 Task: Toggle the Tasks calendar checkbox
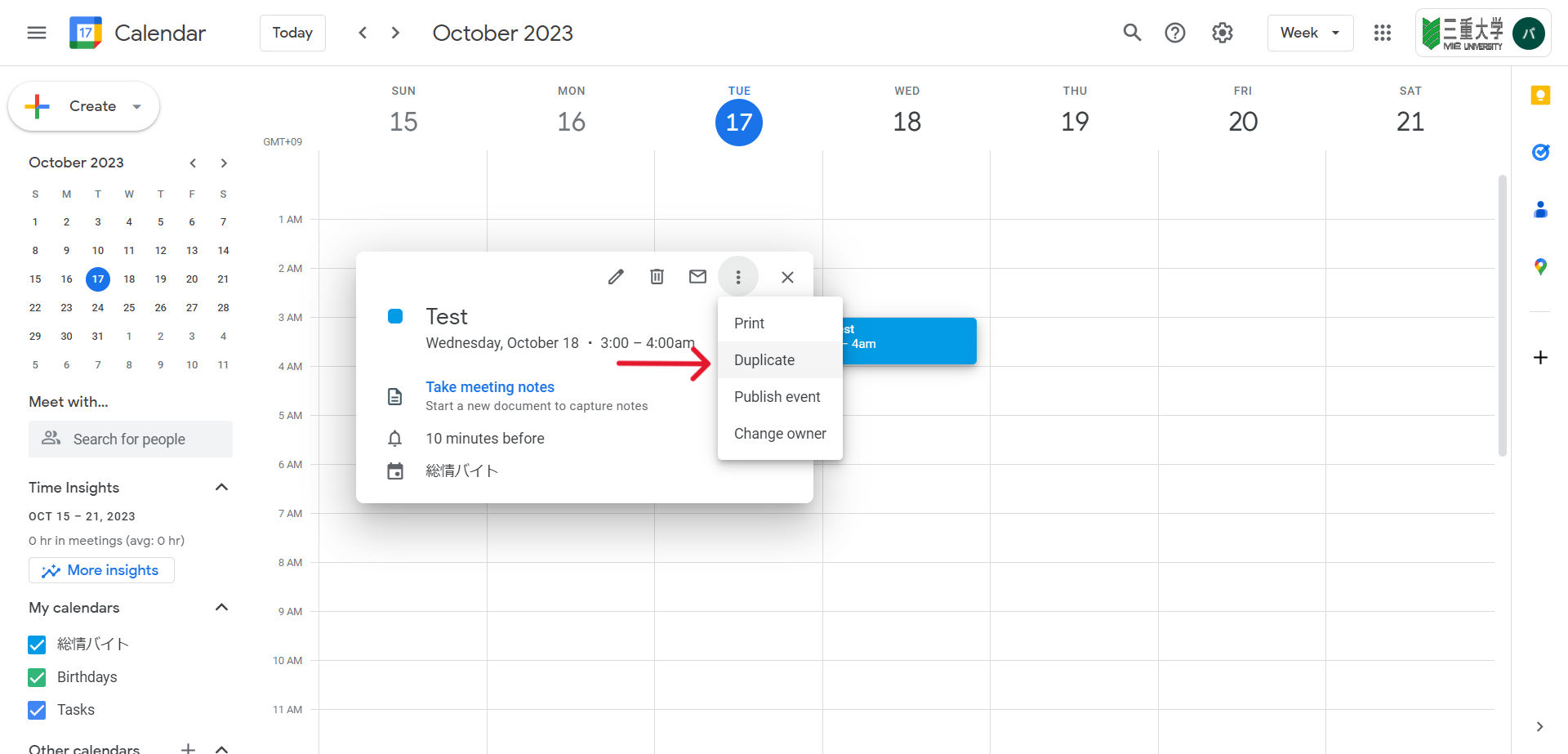[x=37, y=710]
